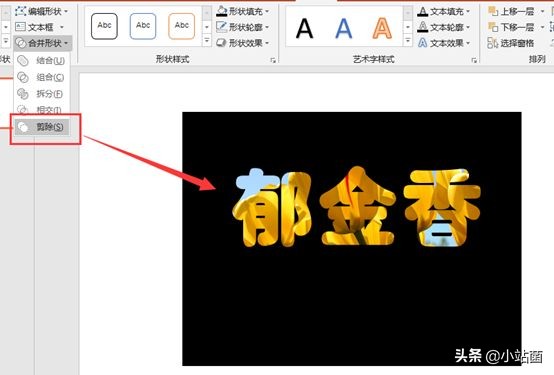This screenshot has height=375, width=554.
Task: Click the Combine (组合) icon
Action: 23,77
